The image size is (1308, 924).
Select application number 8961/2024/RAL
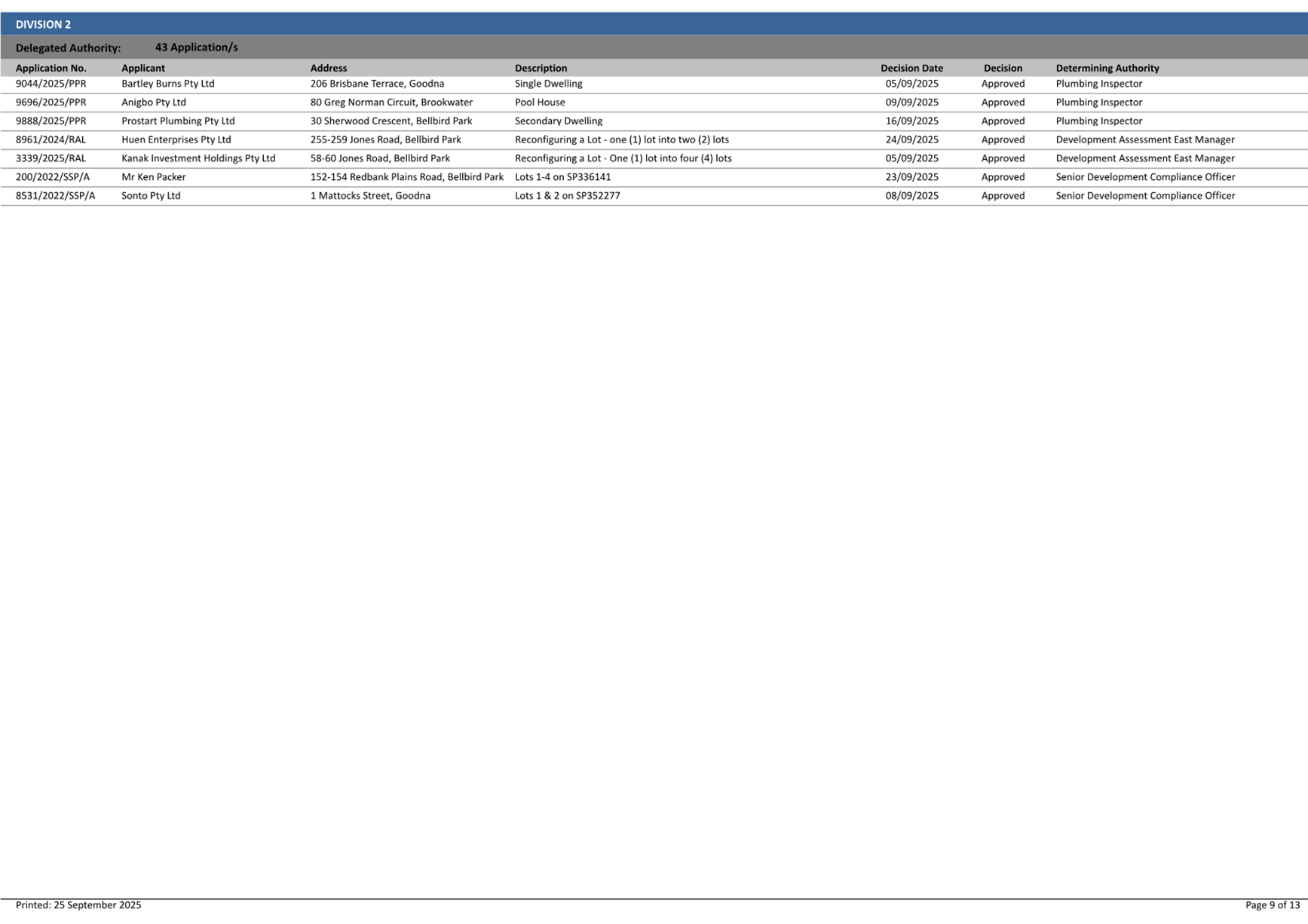tap(51, 139)
